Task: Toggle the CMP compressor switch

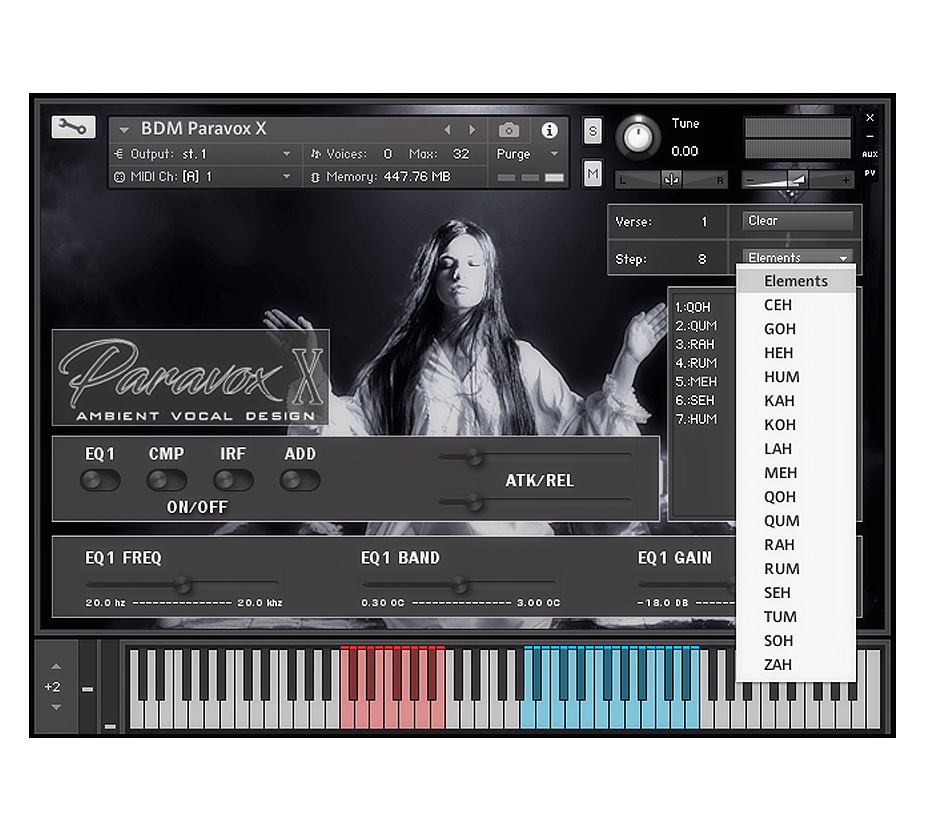Action: 166,480
